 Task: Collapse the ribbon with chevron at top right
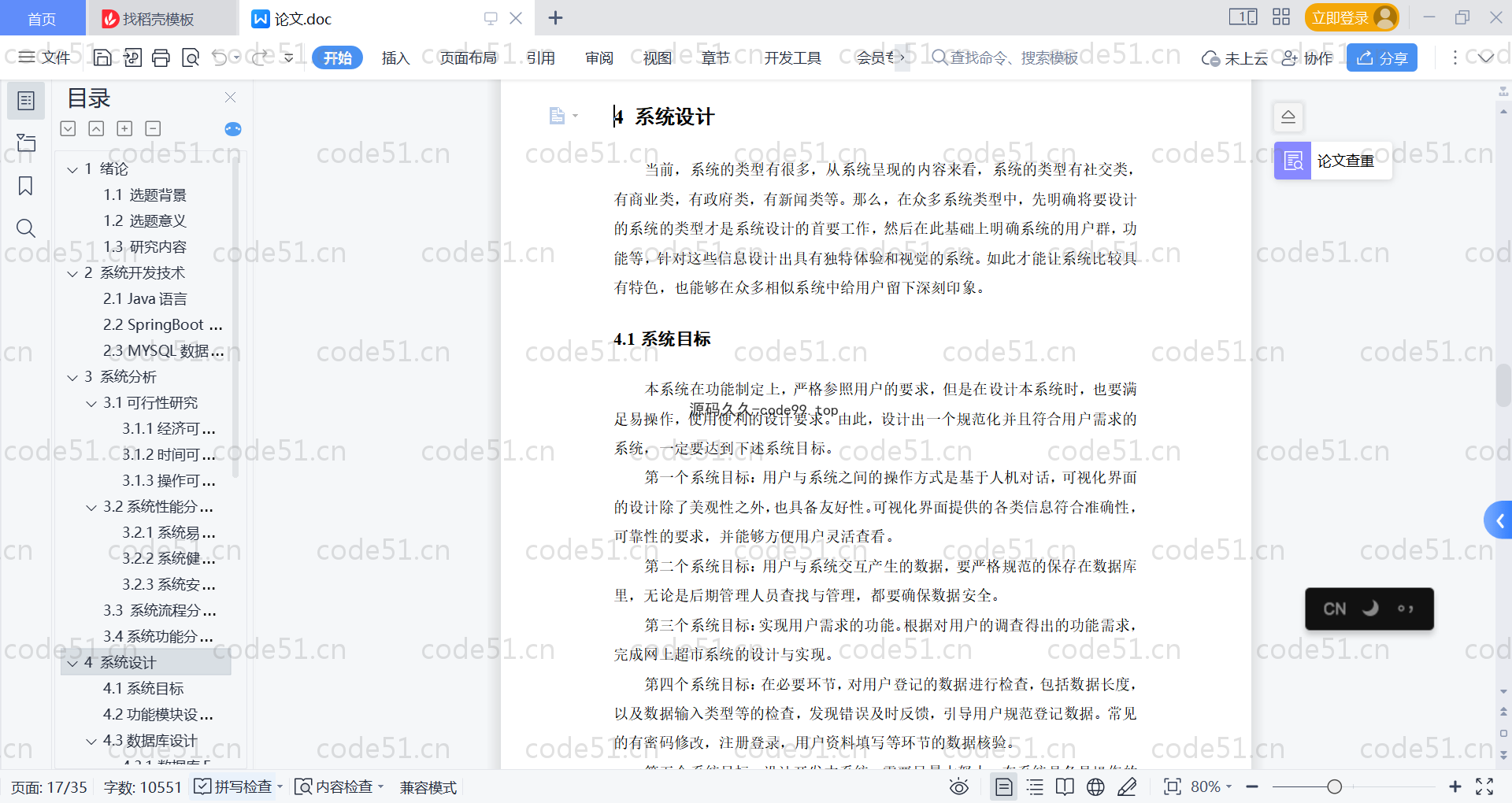[1485, 57]
